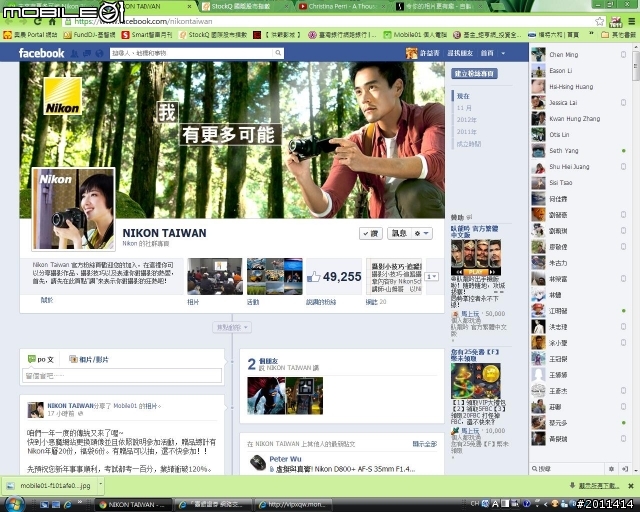This screenshot has height=512, width=640.
Task: Open chat with Jessica Lai
Action: pos(580,102)
